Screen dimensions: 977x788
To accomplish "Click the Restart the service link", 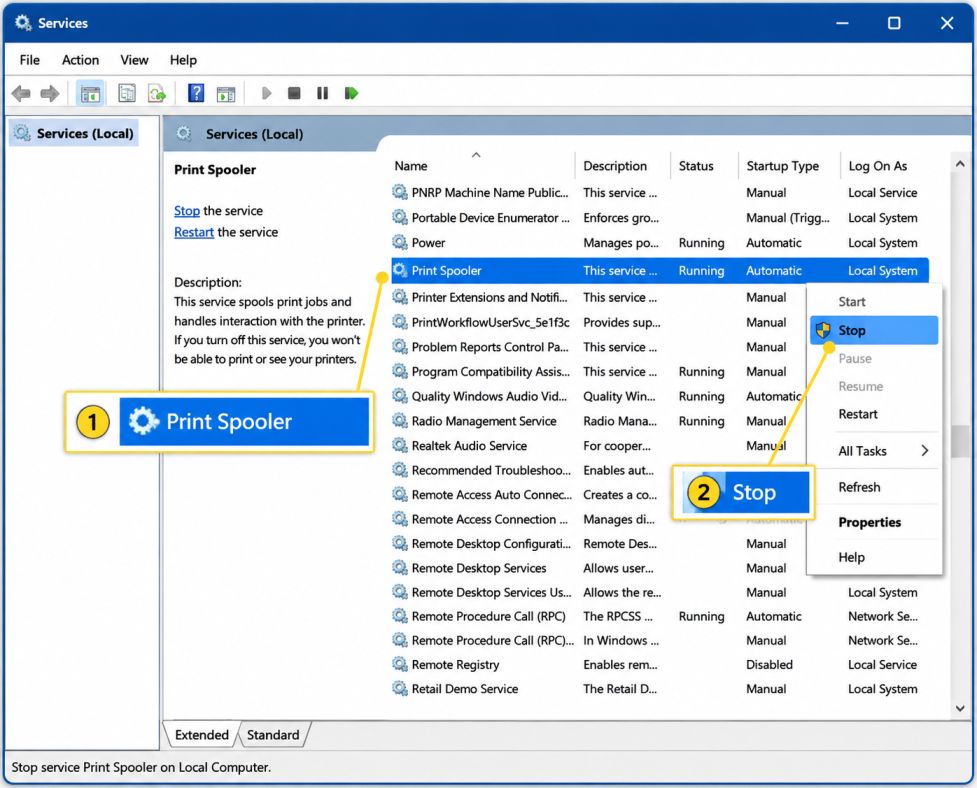I will pyautogui.click(x=194, y=232).
